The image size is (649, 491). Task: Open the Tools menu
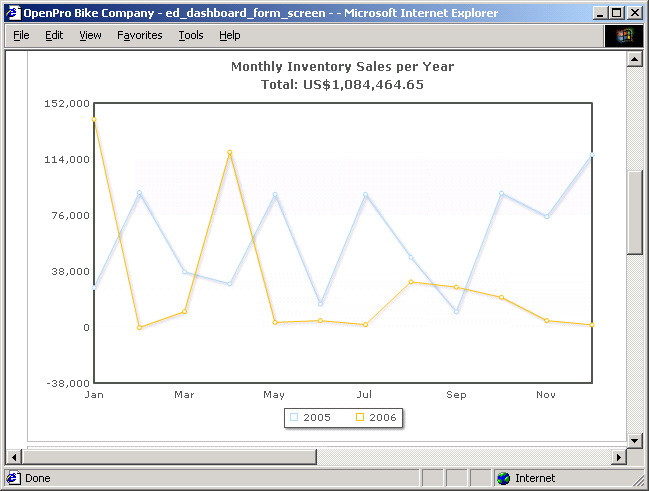190,35
